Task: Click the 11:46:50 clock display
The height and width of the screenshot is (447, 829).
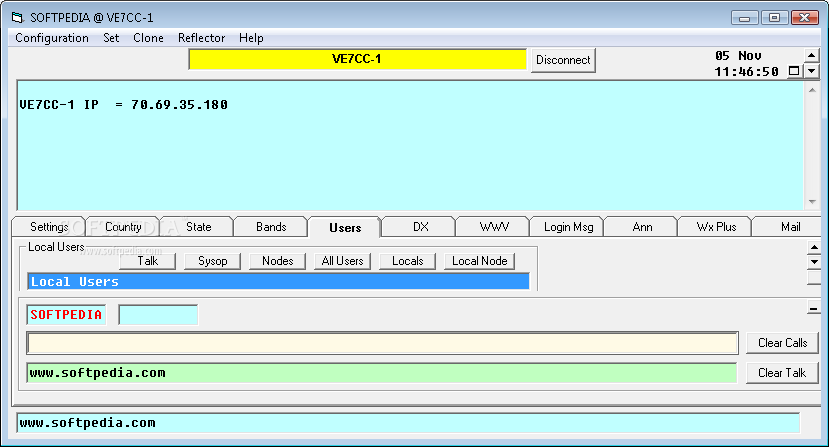Action: [747, 71]
